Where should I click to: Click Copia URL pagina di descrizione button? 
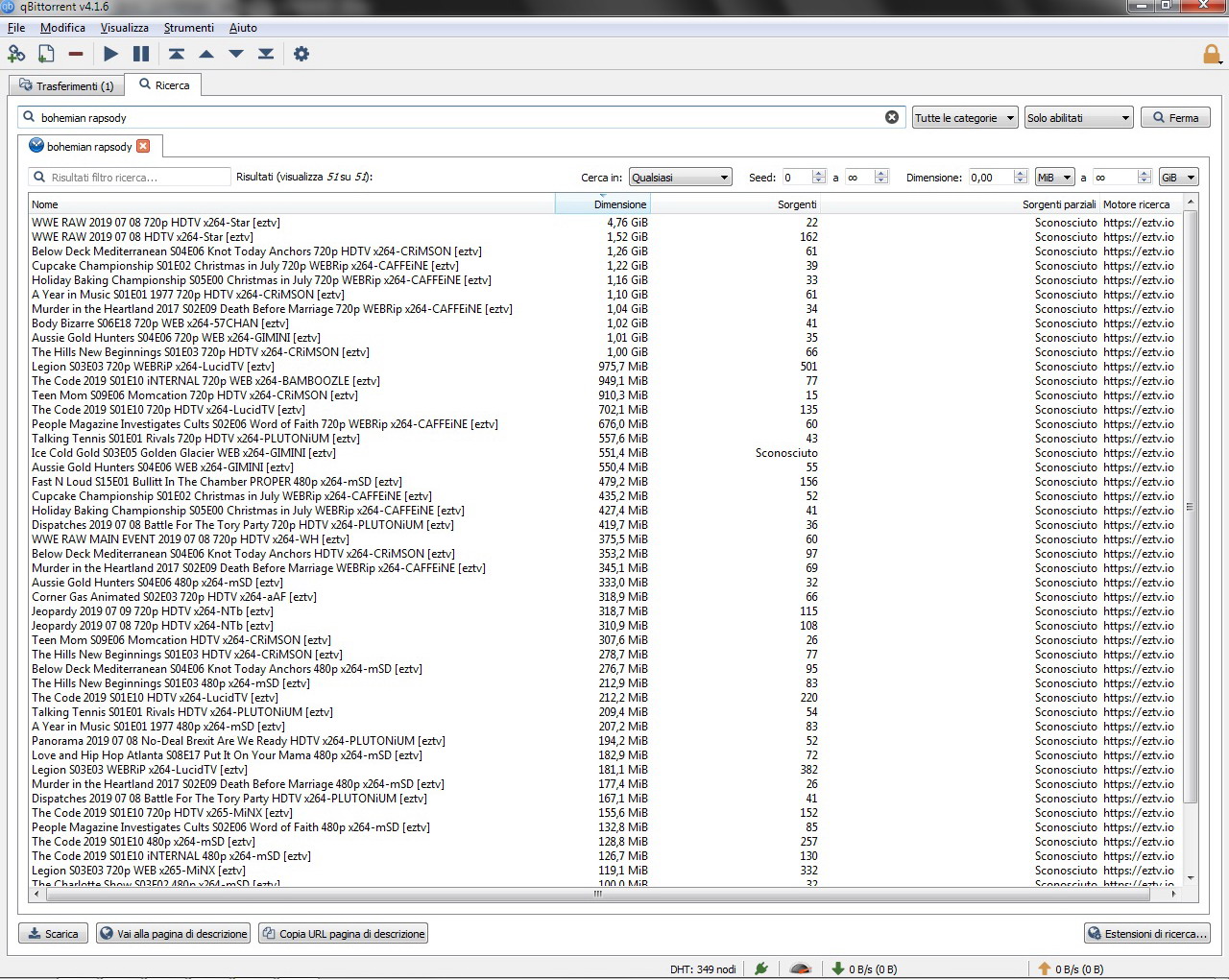343,933
